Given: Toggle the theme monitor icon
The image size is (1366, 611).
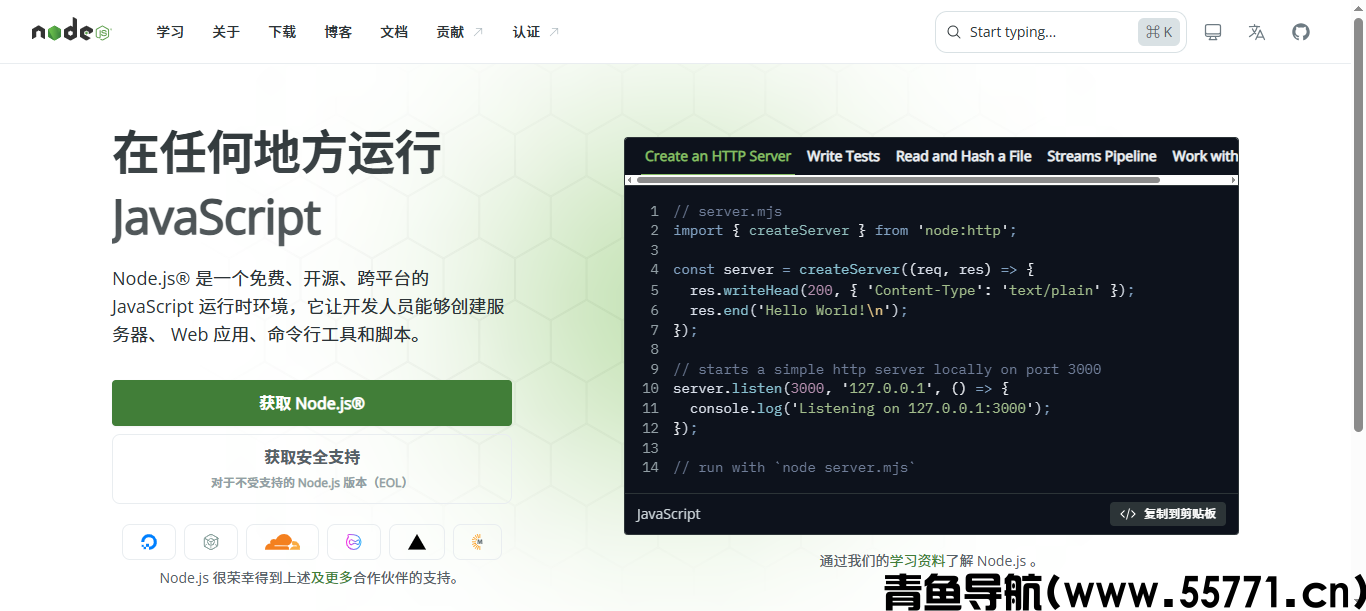Looking at the screenshot, I should [x=1213, y=32].
